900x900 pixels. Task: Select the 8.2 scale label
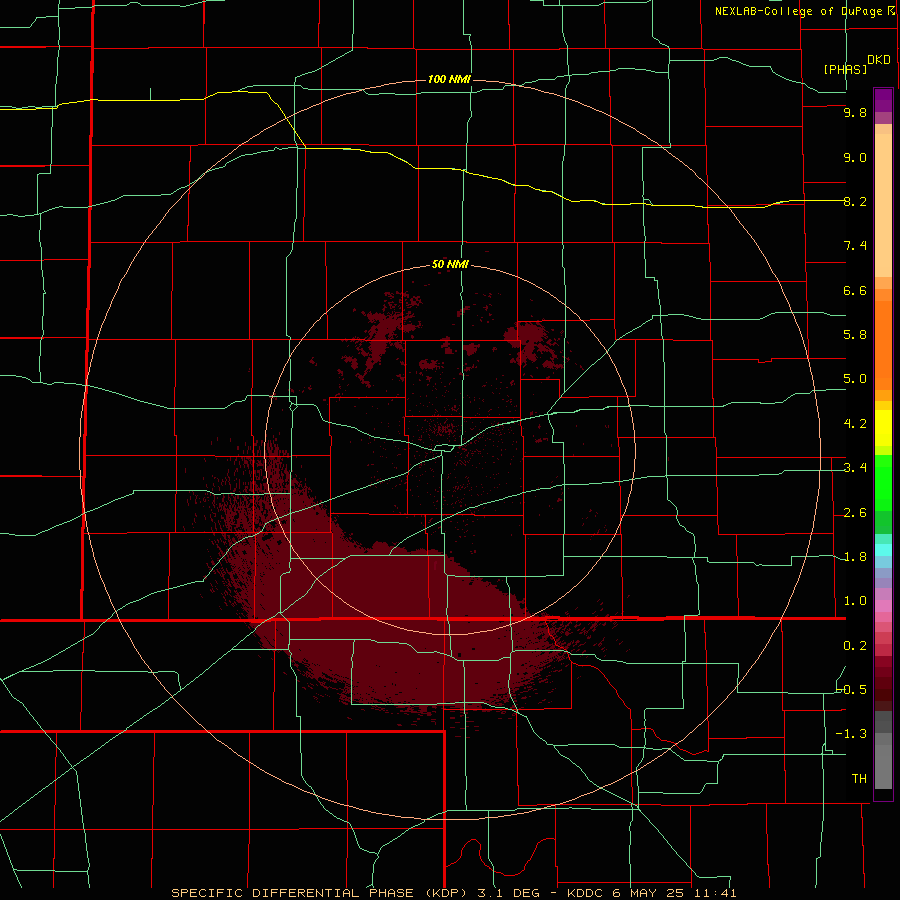click(855, 202)
